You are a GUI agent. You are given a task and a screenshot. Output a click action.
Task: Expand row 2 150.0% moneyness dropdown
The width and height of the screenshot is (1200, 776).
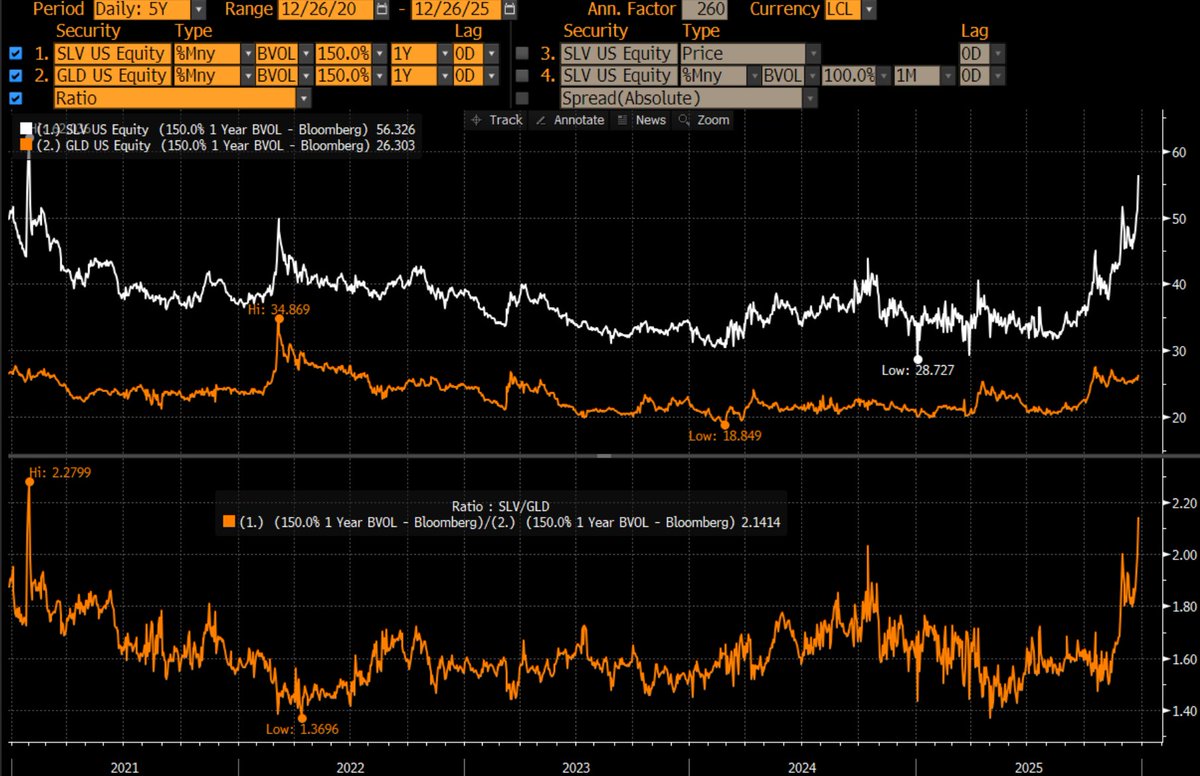pyautogui.click(x=378, y=76)
